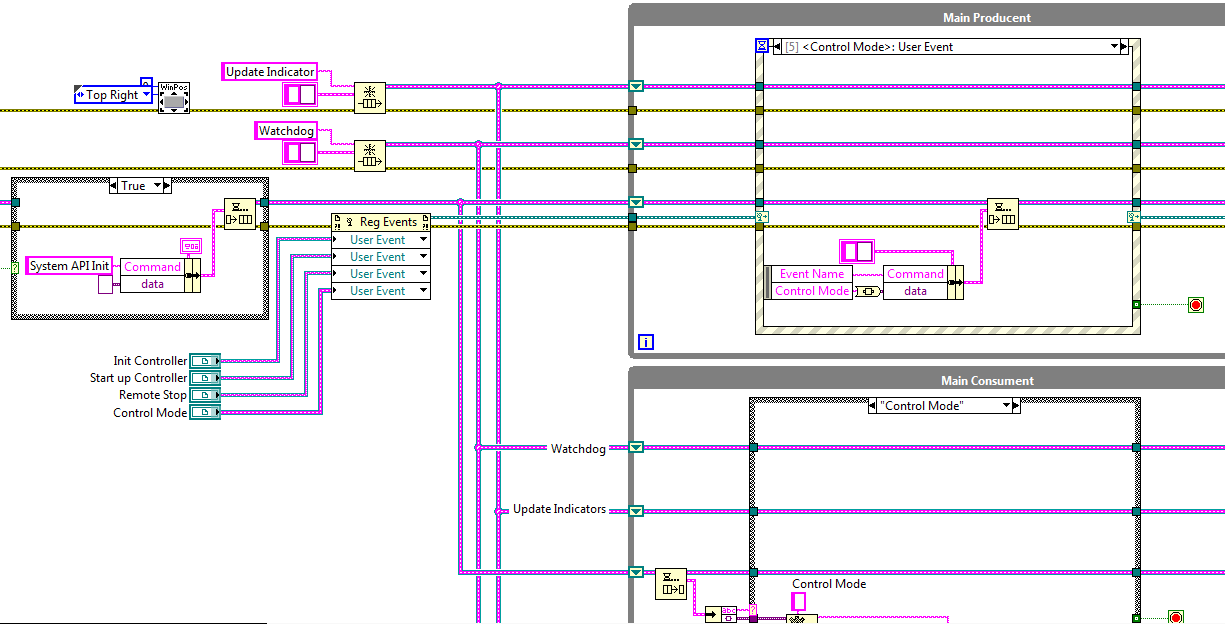Select the Obtain Queue node beside Watchdog
Viewport: 1225px width, 624px height.
[x=370, y=155]
